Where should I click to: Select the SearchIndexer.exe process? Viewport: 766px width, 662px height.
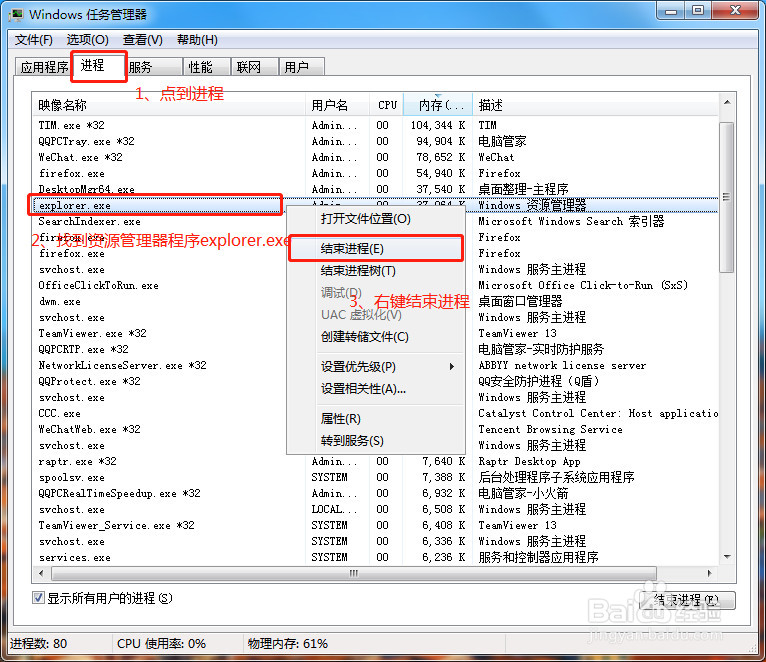[89, 221]
